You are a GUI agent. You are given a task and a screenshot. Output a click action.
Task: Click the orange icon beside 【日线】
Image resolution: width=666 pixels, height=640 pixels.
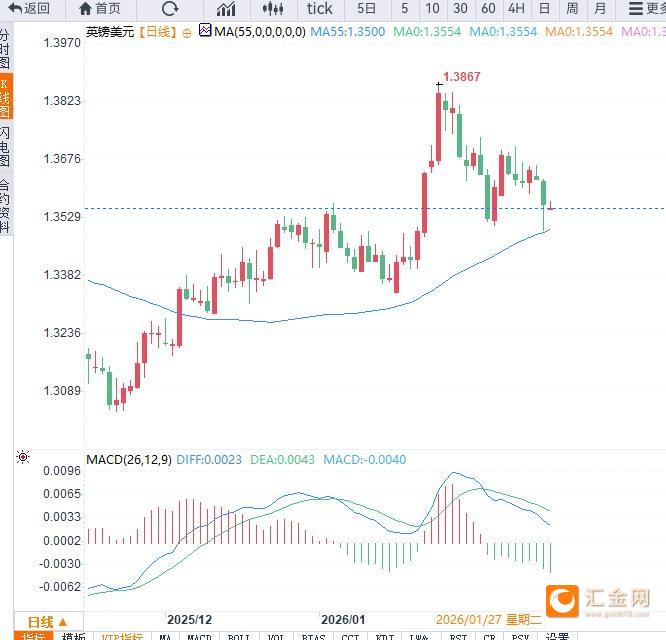pyautogui.click(x=186, y=33)
